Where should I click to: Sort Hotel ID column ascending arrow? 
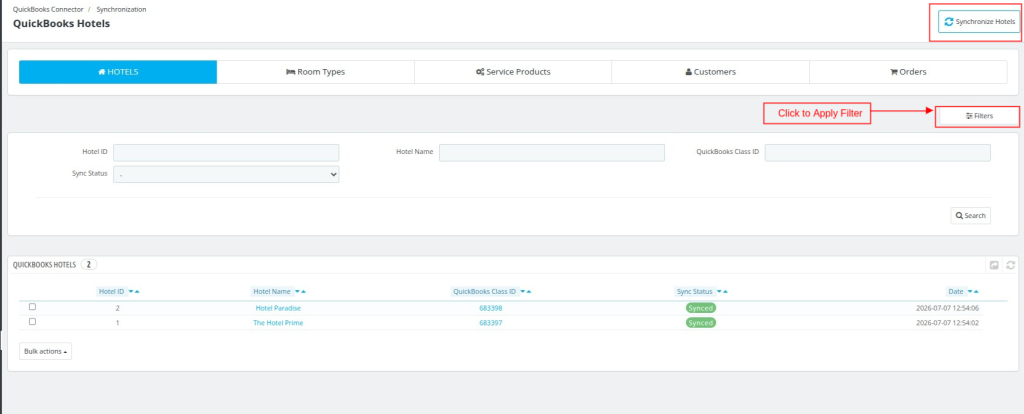pos(137,291)
